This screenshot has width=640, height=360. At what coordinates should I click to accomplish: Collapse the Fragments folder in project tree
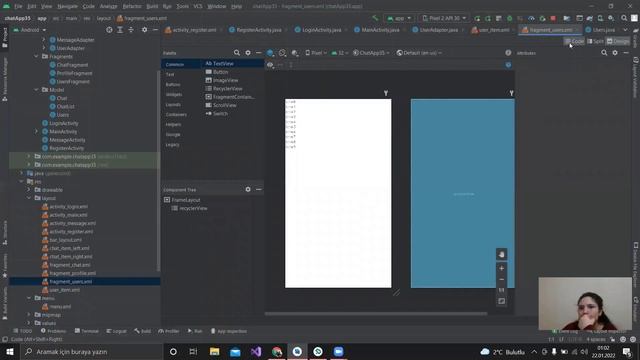click(36, 56)
